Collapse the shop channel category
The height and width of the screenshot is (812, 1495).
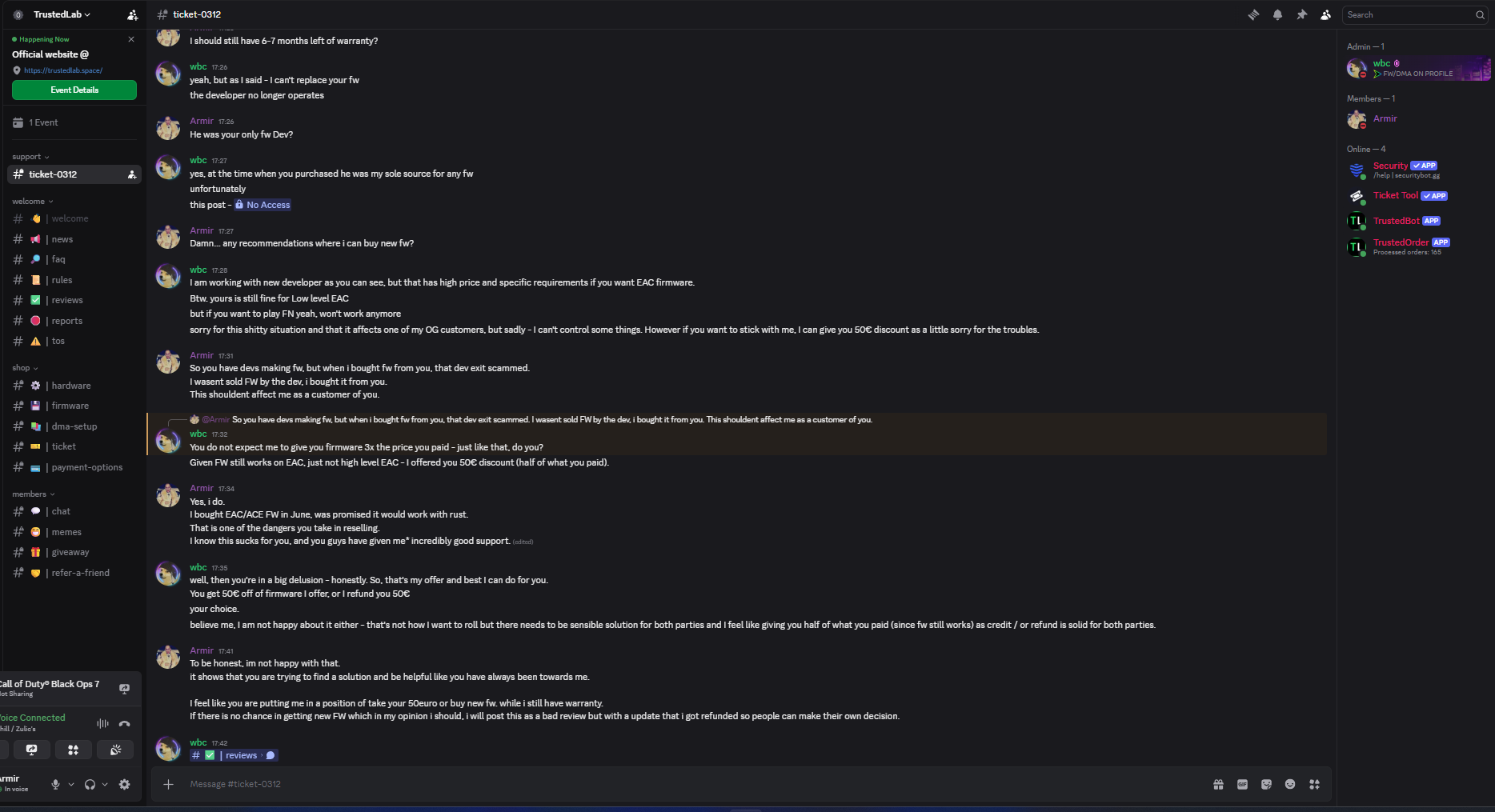pos(25,368)
